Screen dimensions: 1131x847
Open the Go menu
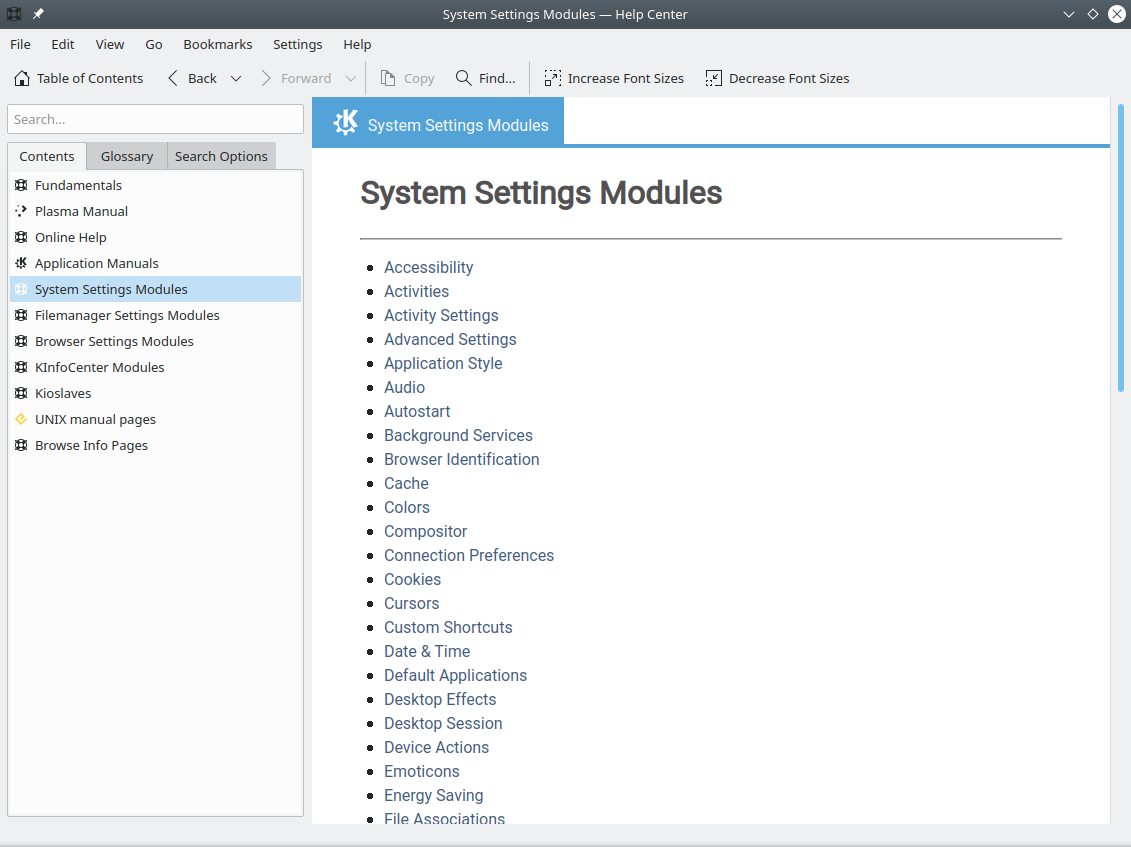point(154,44)
